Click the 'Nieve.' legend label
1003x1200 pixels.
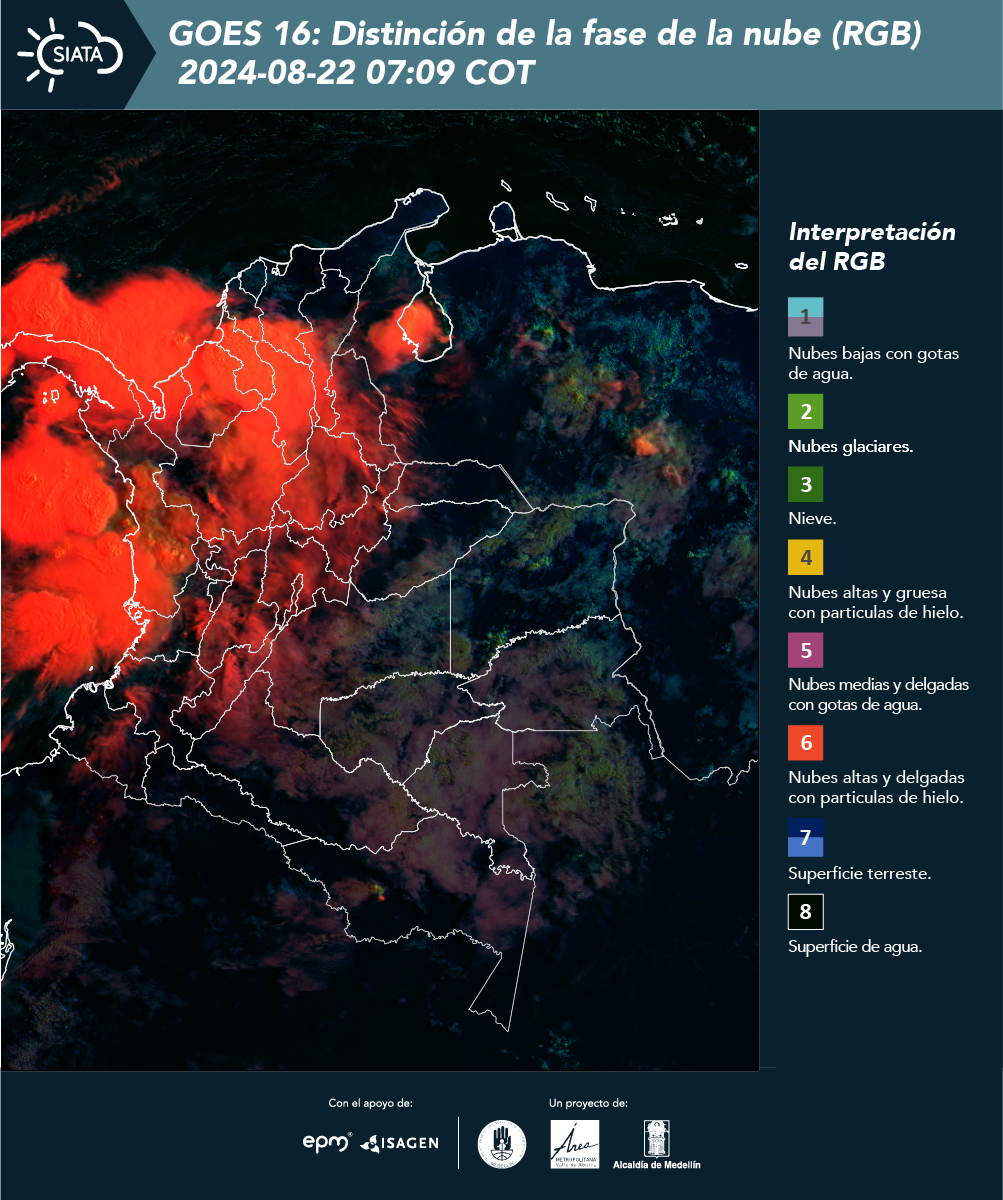[812, 520]
